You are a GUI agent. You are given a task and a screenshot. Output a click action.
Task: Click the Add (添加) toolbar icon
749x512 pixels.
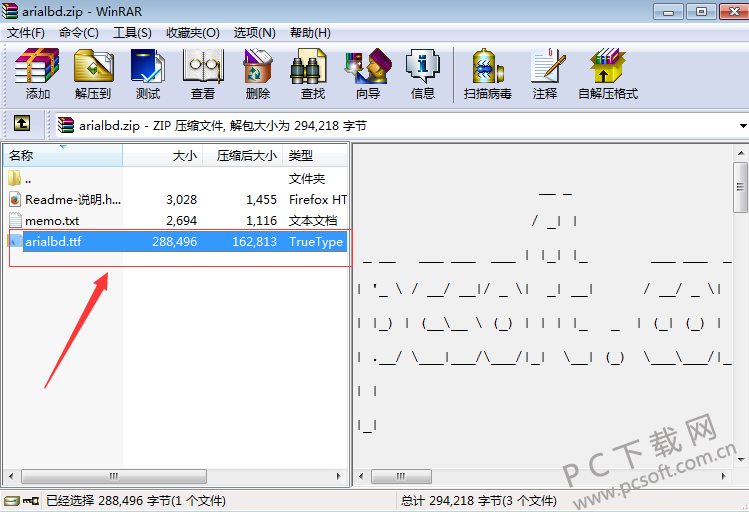(37, 74)
